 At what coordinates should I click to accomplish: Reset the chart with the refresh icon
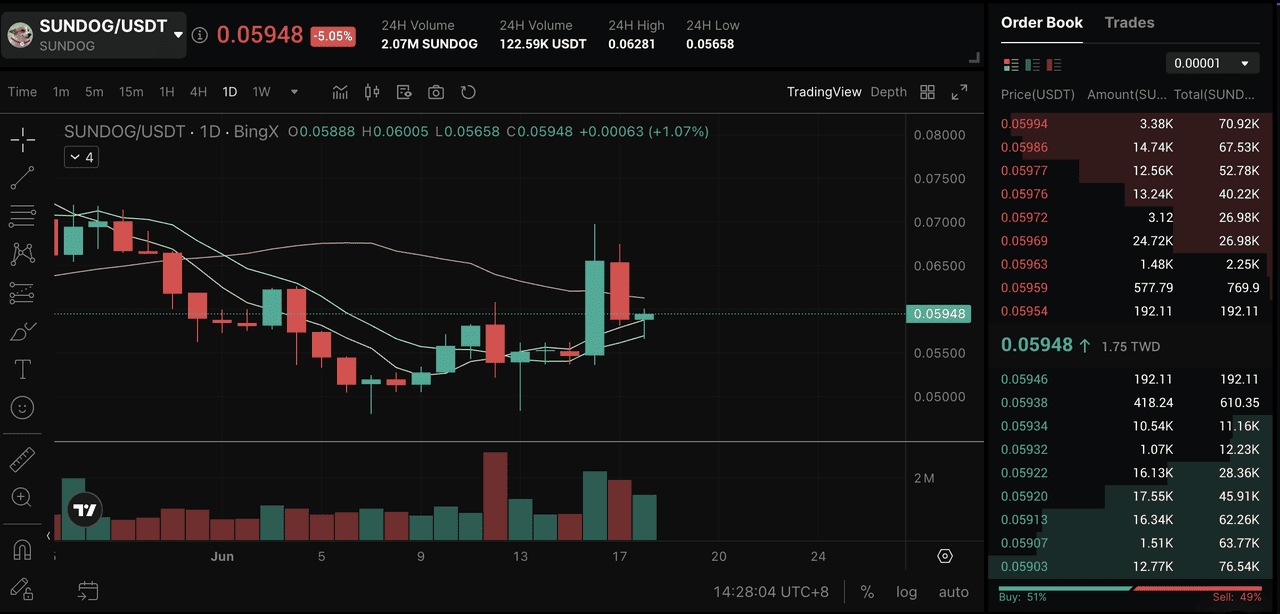(x=468, y=92)
